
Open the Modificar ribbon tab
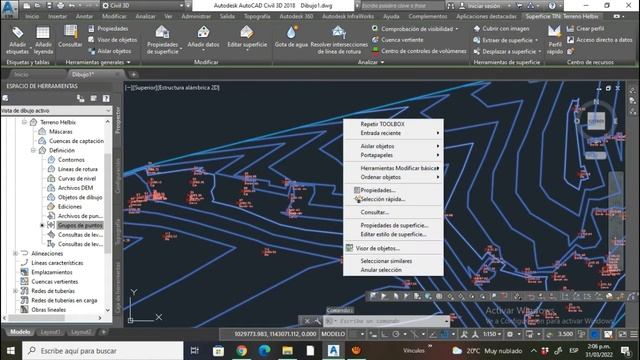pyautogui.click(x=114, y=16)
